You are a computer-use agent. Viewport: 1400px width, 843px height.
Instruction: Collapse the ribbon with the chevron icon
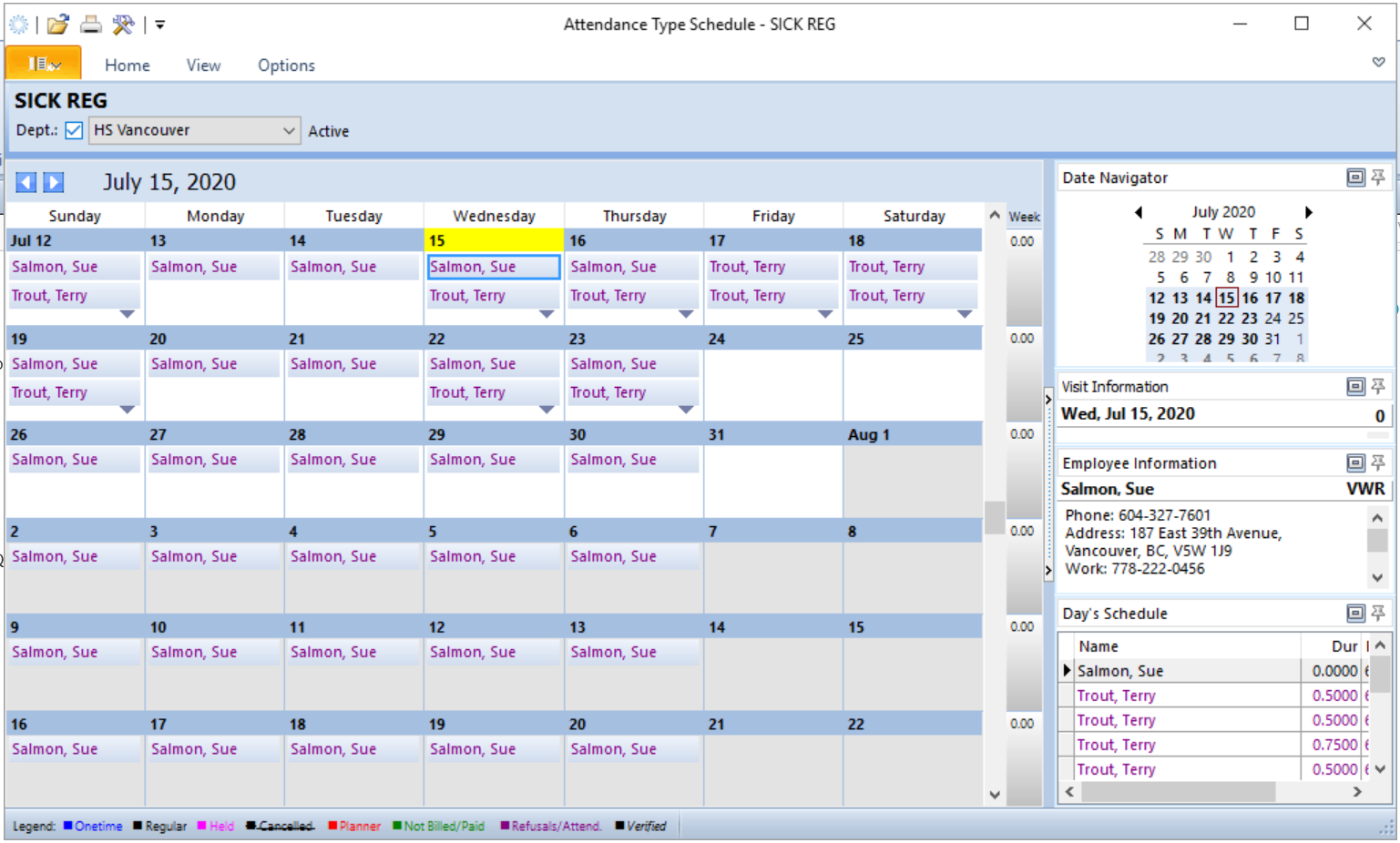point(1379,62)
